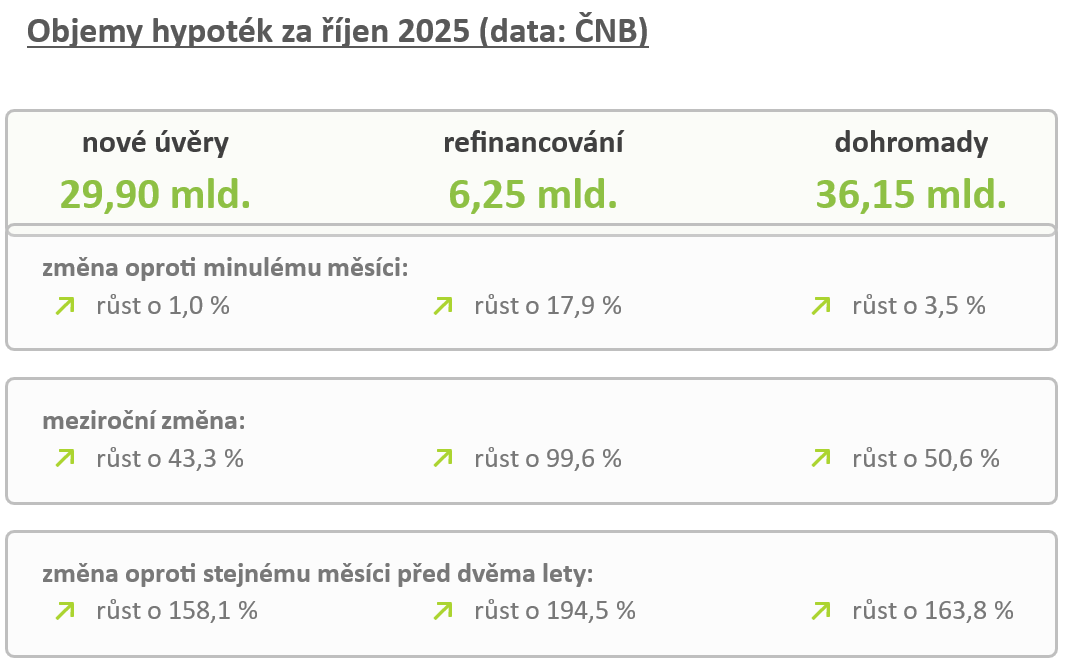Select the green arrow next to růst o 99,6 %
This screenshot has width=1065, height=663.
coord(443,459)
